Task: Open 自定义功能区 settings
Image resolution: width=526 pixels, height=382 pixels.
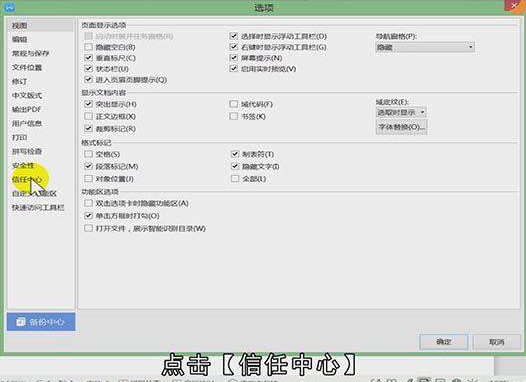Action: [x=35, y=194]
